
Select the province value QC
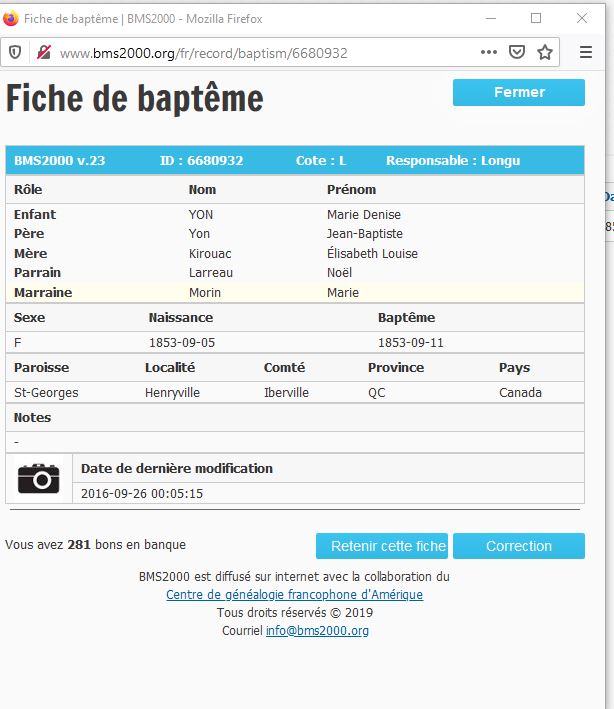[x=377, y=392]
